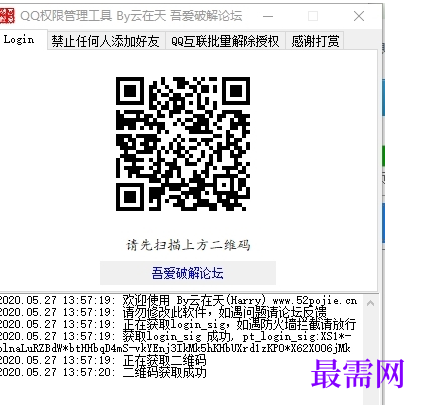Open the 禁止任何人添加好友 tab

(106, 41)
